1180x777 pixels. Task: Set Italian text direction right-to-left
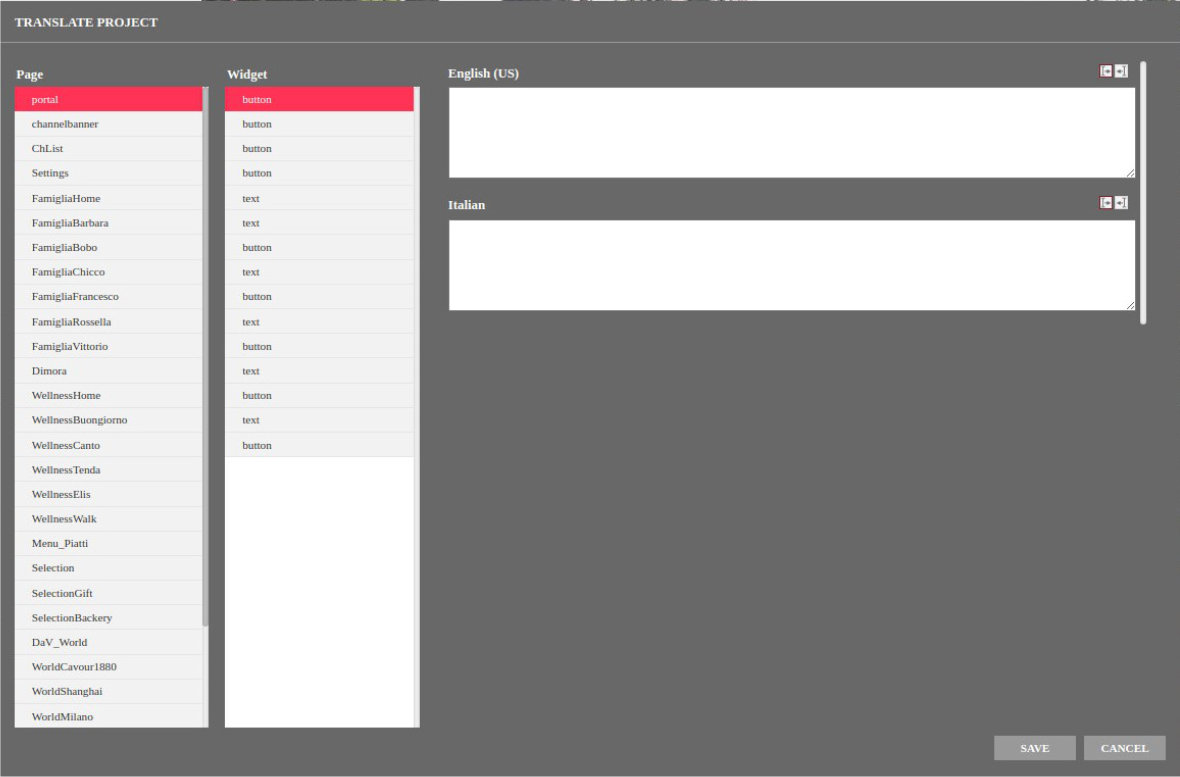click(x=1121, y=203)
